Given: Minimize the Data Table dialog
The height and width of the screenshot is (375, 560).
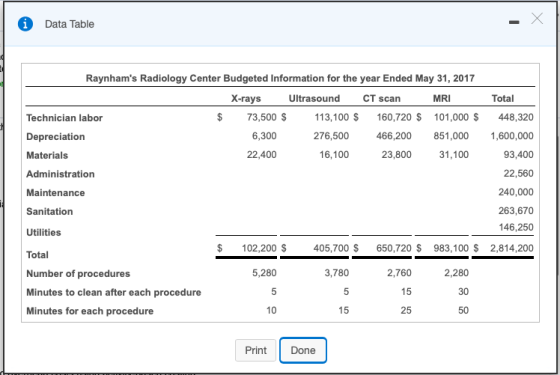Looking at the screenshot, I should click(514, 22).
